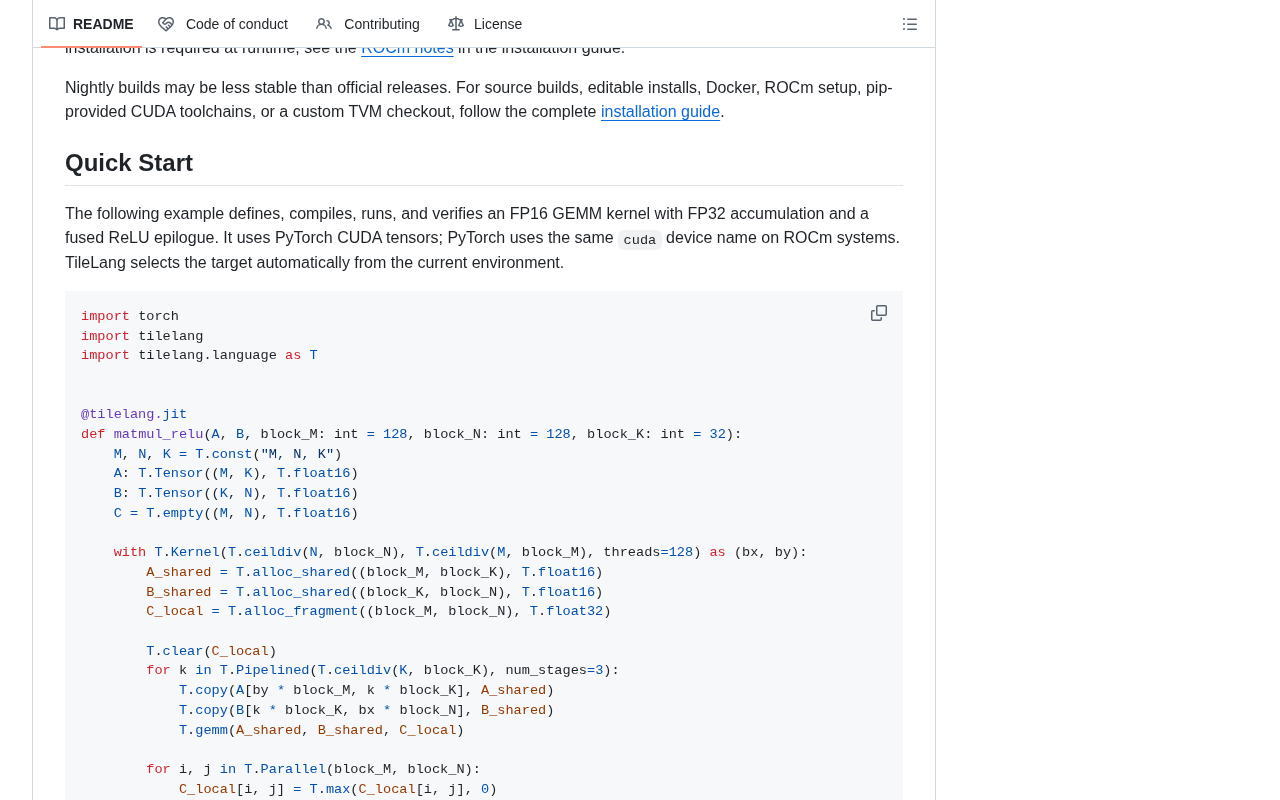Click the inline 'cuda' code label
Screen dimensions: 1280x800
pyautogui.click(x=640, y=240)
